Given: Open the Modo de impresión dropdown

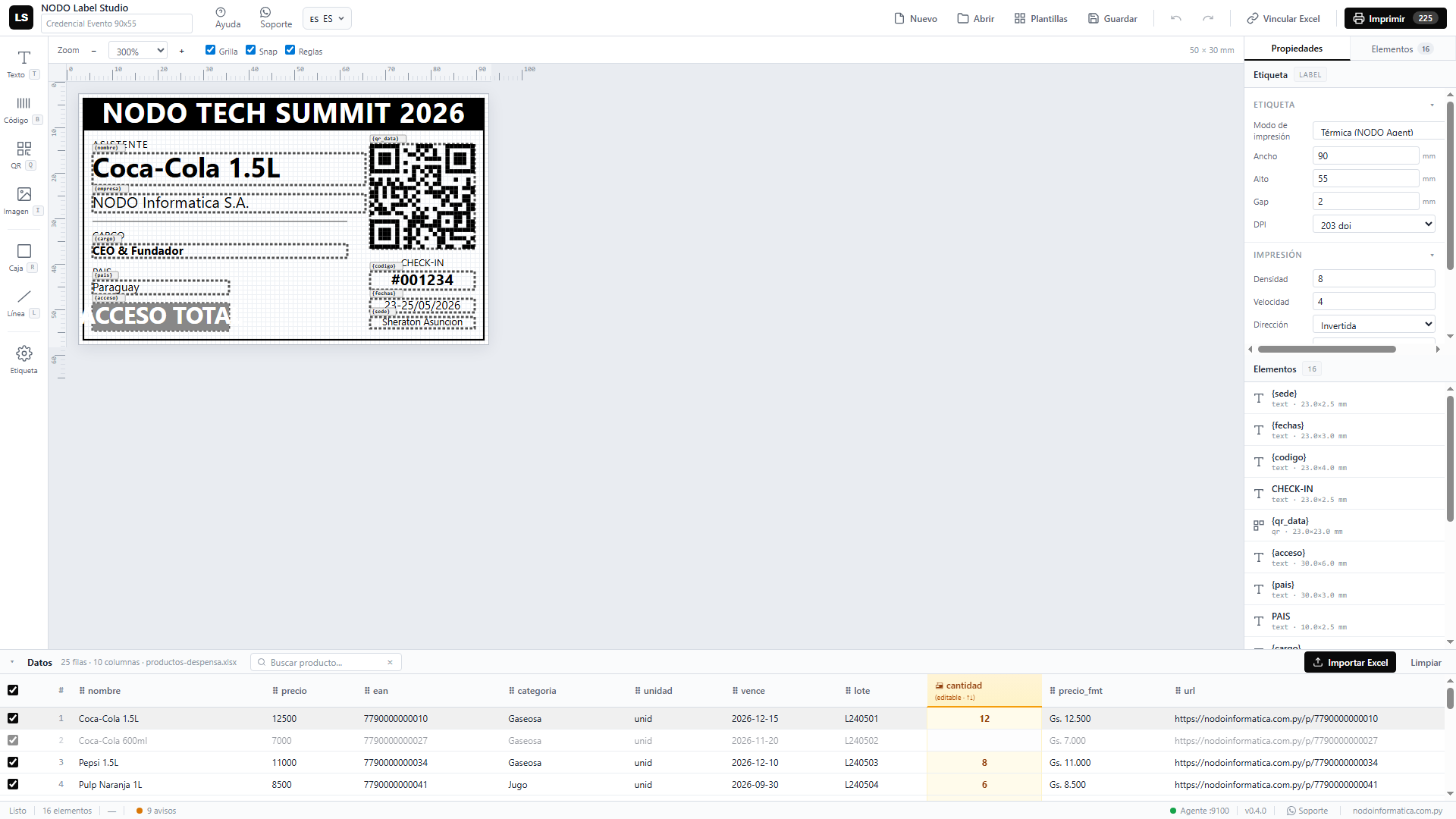Looking at the screenshot, I should (x=1378, y=131).
